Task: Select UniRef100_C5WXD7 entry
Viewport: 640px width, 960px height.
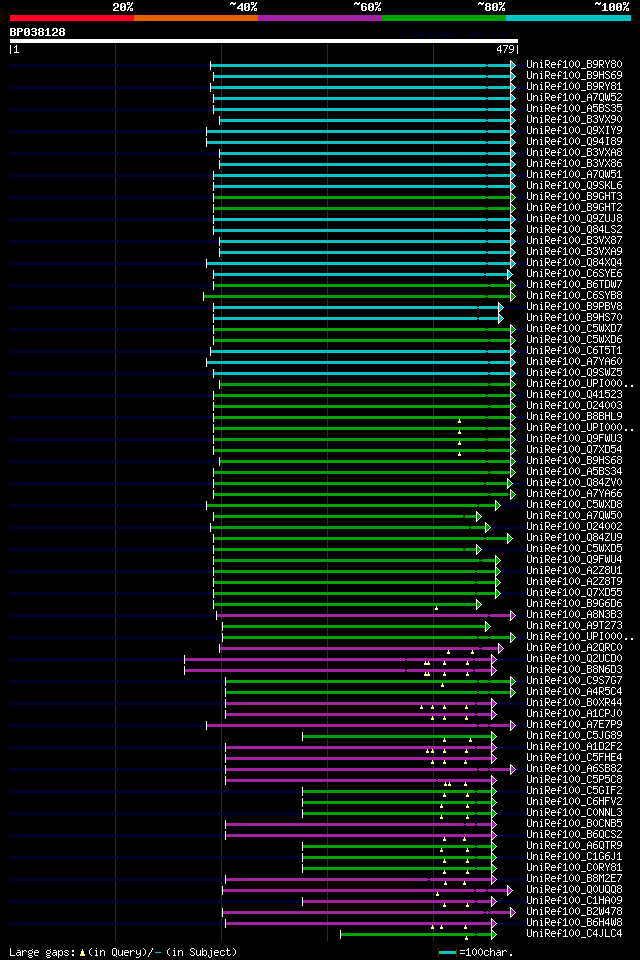Action: 574,329
